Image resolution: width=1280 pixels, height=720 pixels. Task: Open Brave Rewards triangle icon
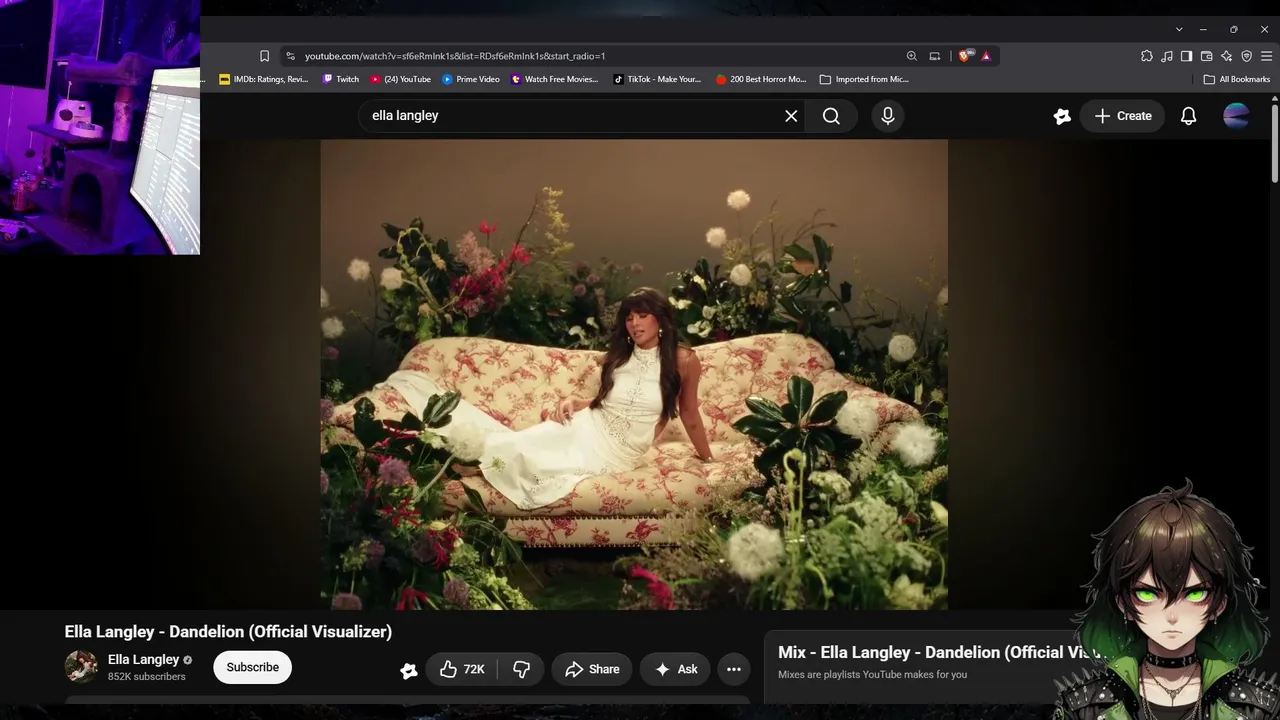coord(986,56)
